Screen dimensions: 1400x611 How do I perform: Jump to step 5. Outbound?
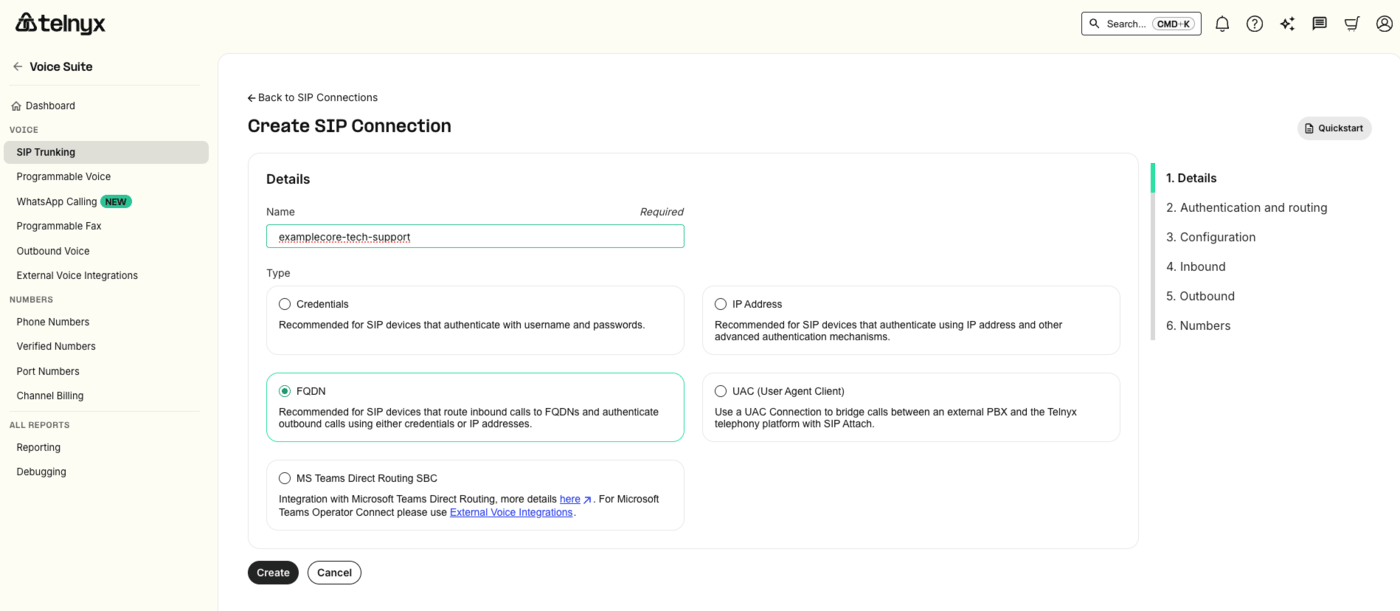pos(1200,296)
